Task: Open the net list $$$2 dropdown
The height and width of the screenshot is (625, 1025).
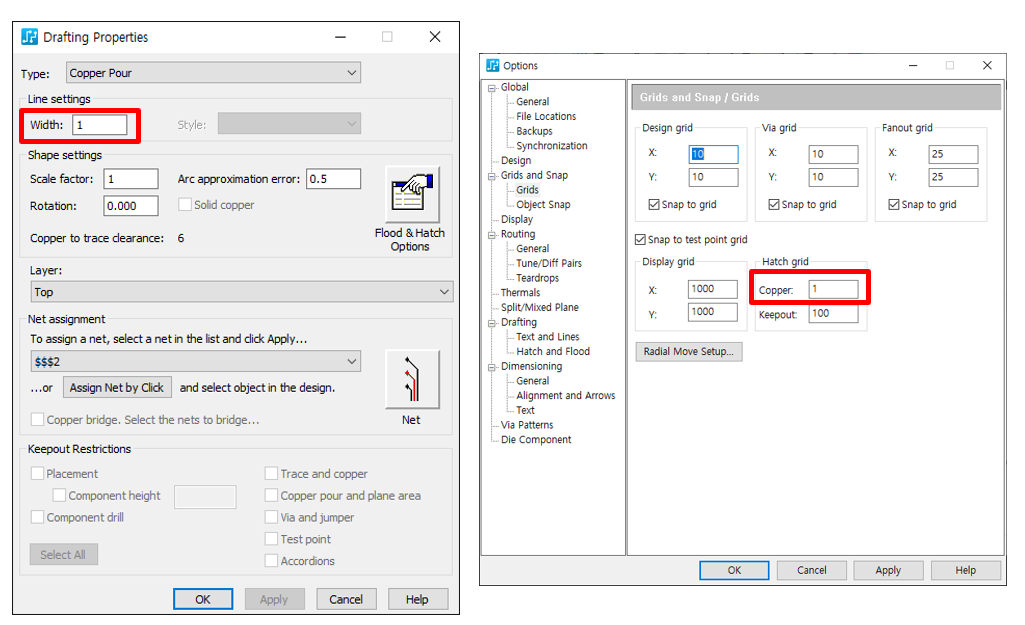Action: [195, 361]
